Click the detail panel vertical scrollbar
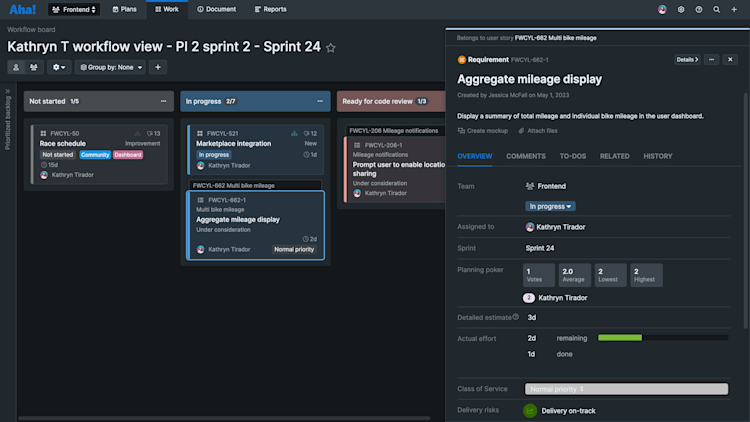The width and height of the screenshot is (750, 422). point(746,211)
